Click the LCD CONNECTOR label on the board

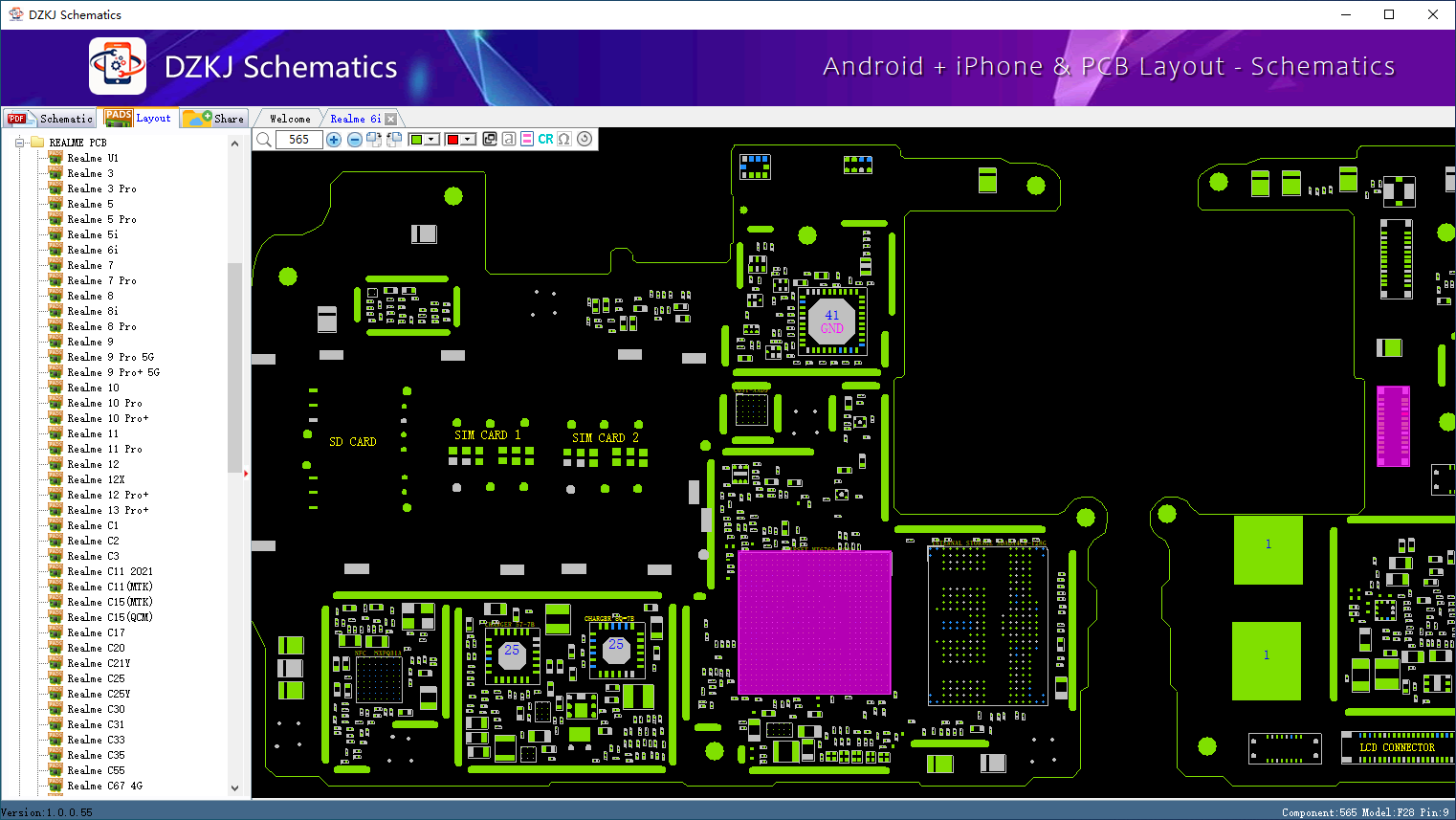tap(1398, 748)
